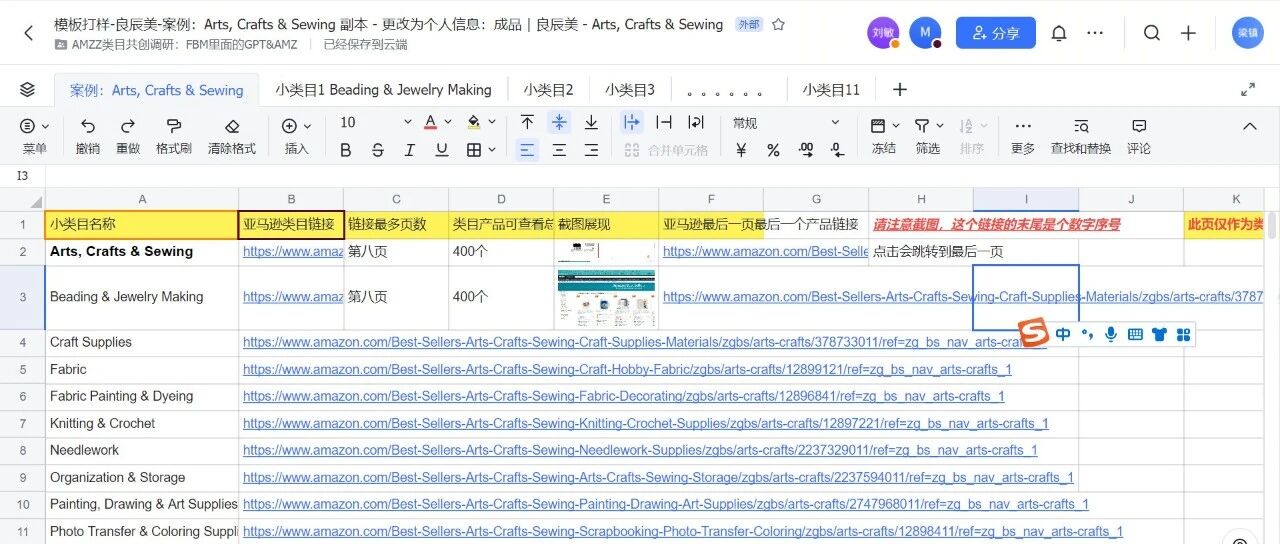Go back using the top-left arrow

click(x=28, y=33)
